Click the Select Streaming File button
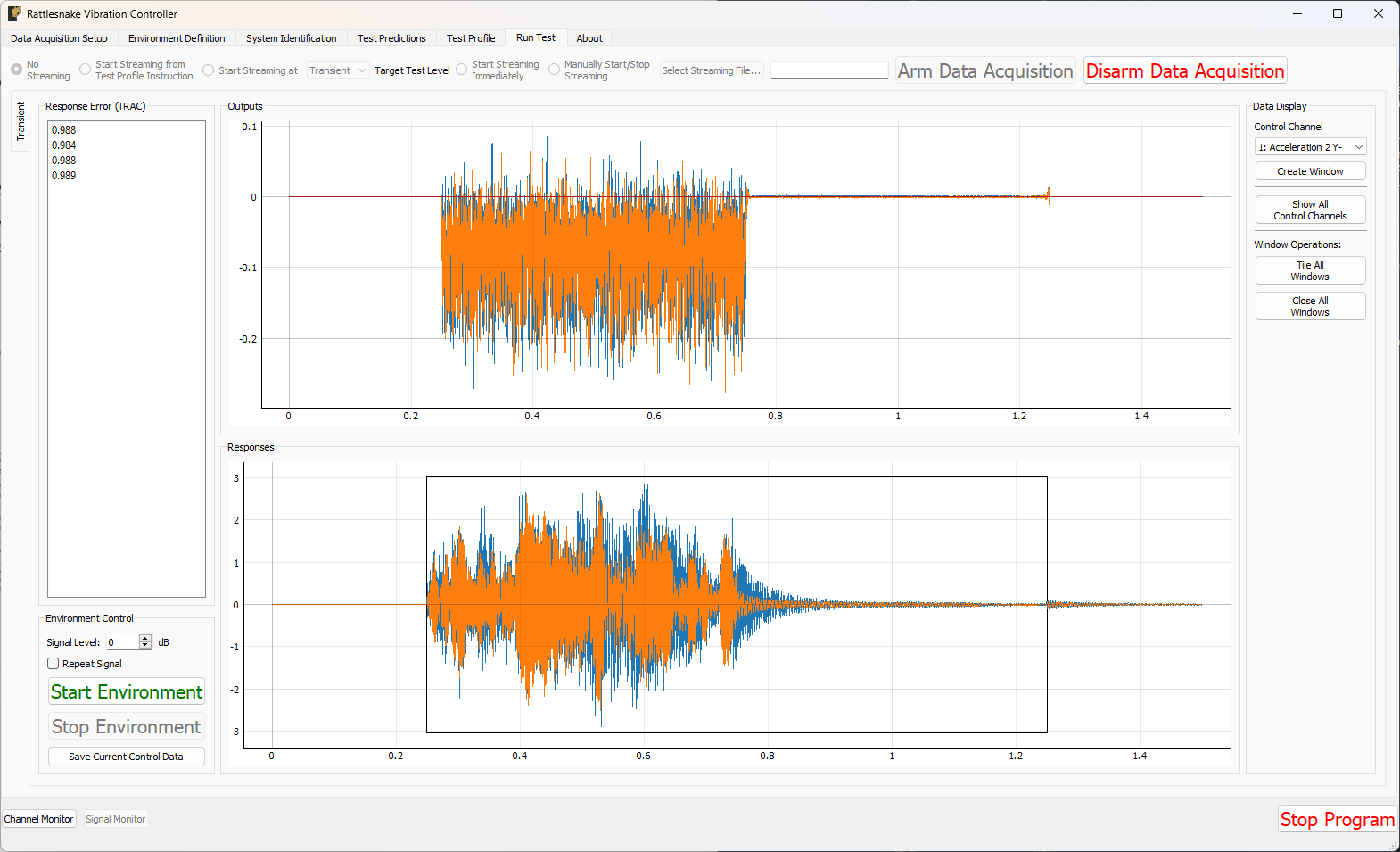 pos(712,70)
